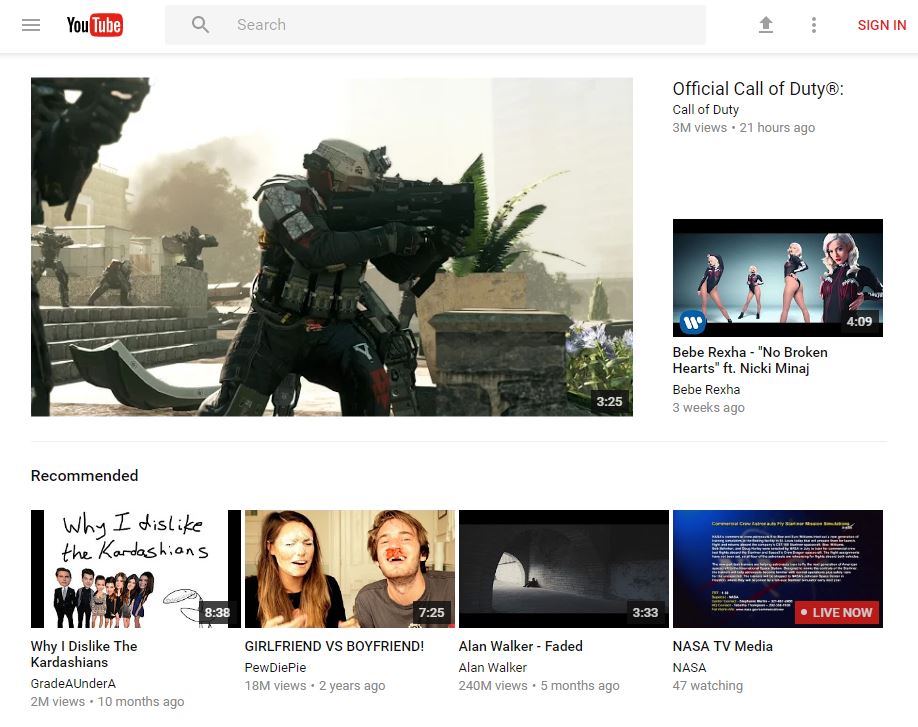Click the 18M views 2 years ago text
Screen dimensions: 918x727
pos(315,685)
